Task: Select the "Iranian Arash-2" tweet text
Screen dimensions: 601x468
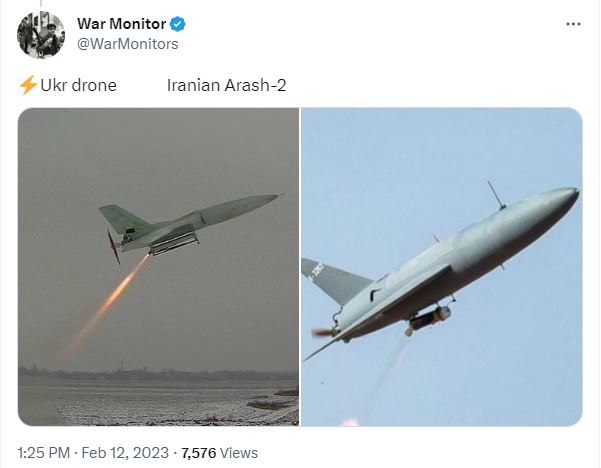Action: coord(227,85)
